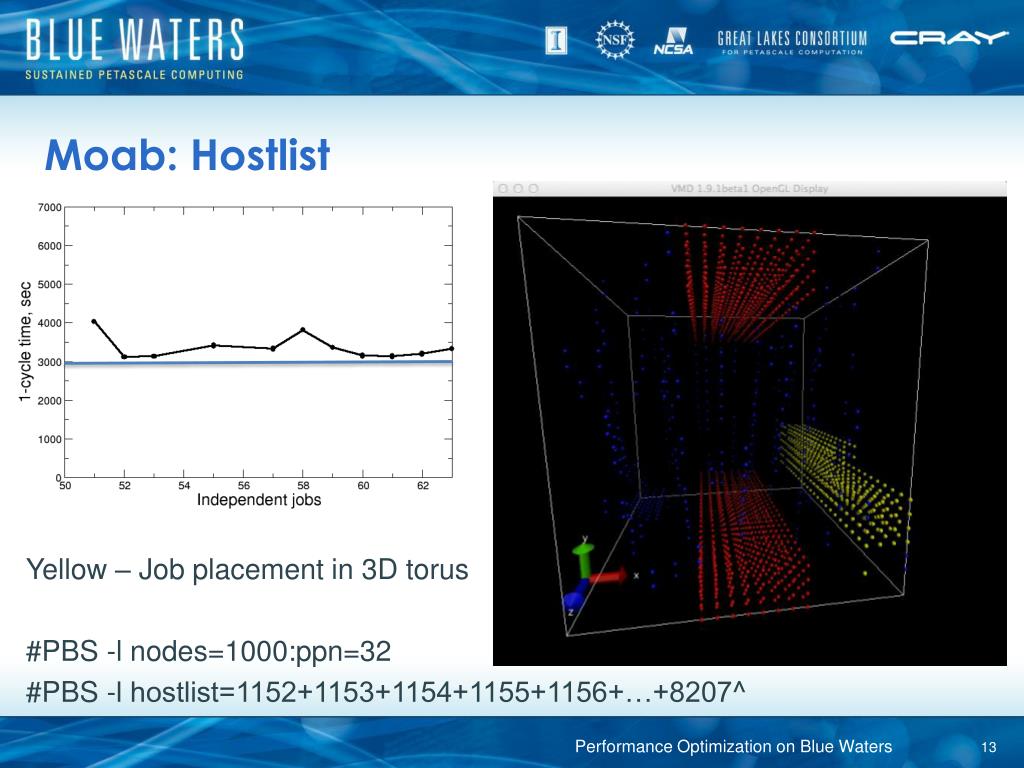Screen dimensions: 1024x768
Task: Click 'Performance Optimization on Blue Waters' footer
Action: (733, 746)
